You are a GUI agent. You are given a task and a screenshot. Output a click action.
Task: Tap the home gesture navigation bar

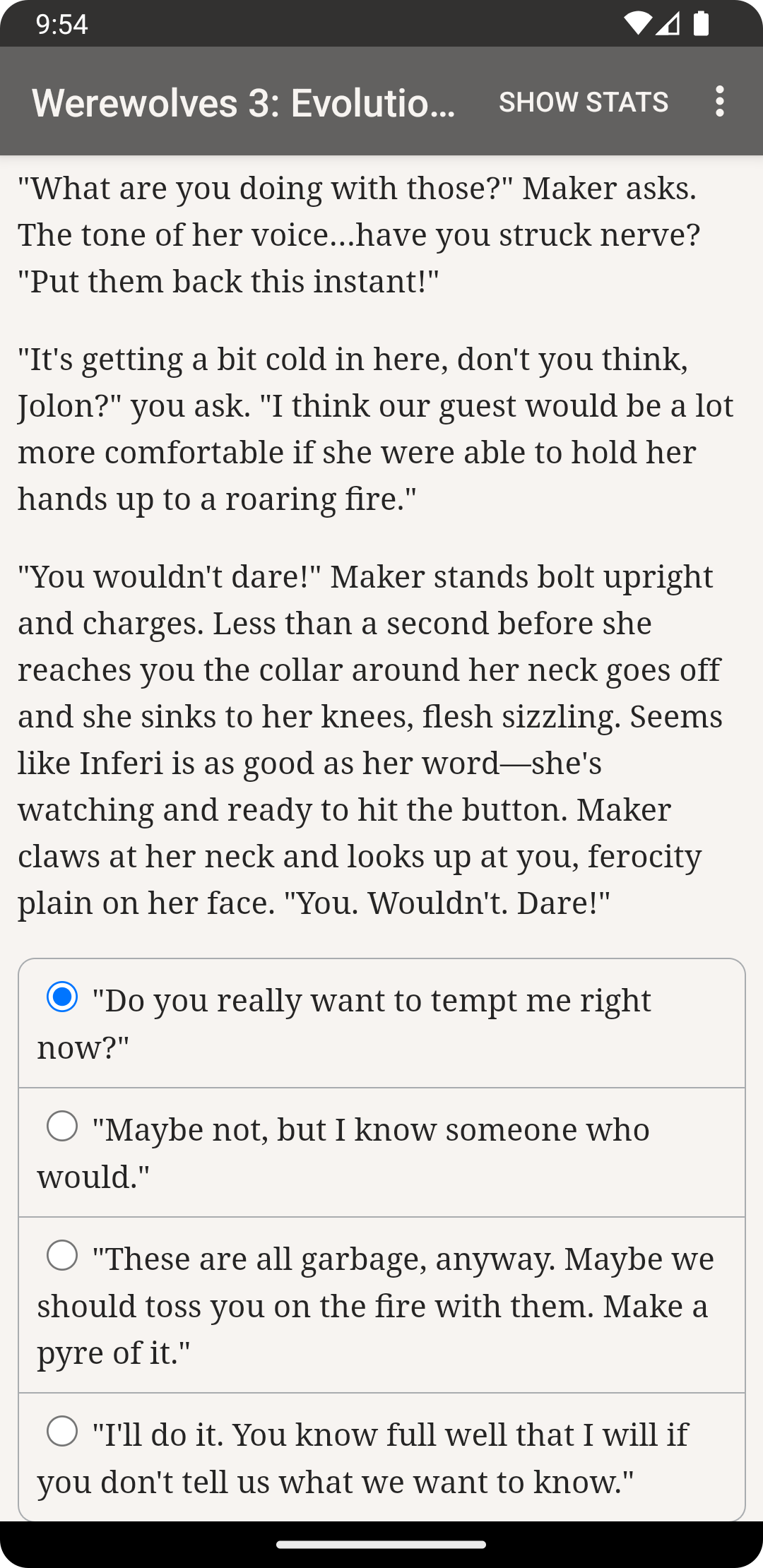[381, 1545]
